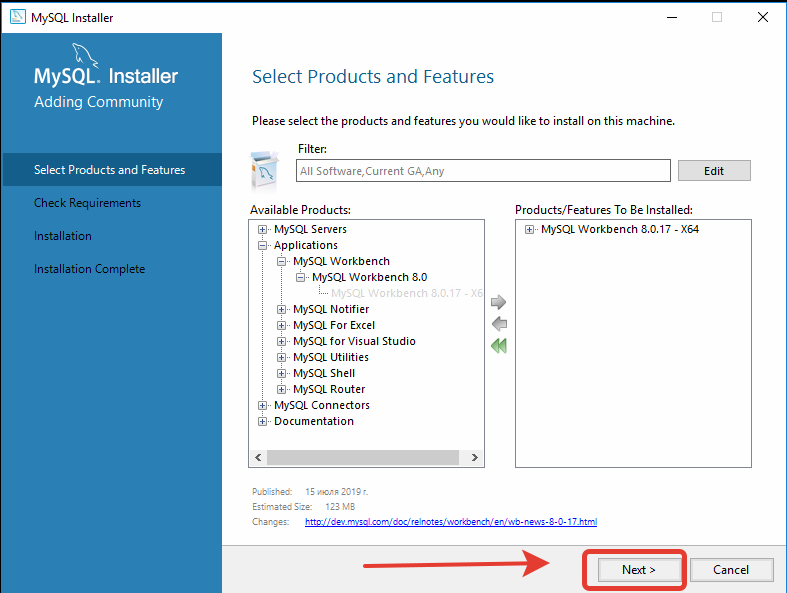Select MySQL for Visual Studio tree item
This screenshot has width=787, height=593.
[354, 341]
